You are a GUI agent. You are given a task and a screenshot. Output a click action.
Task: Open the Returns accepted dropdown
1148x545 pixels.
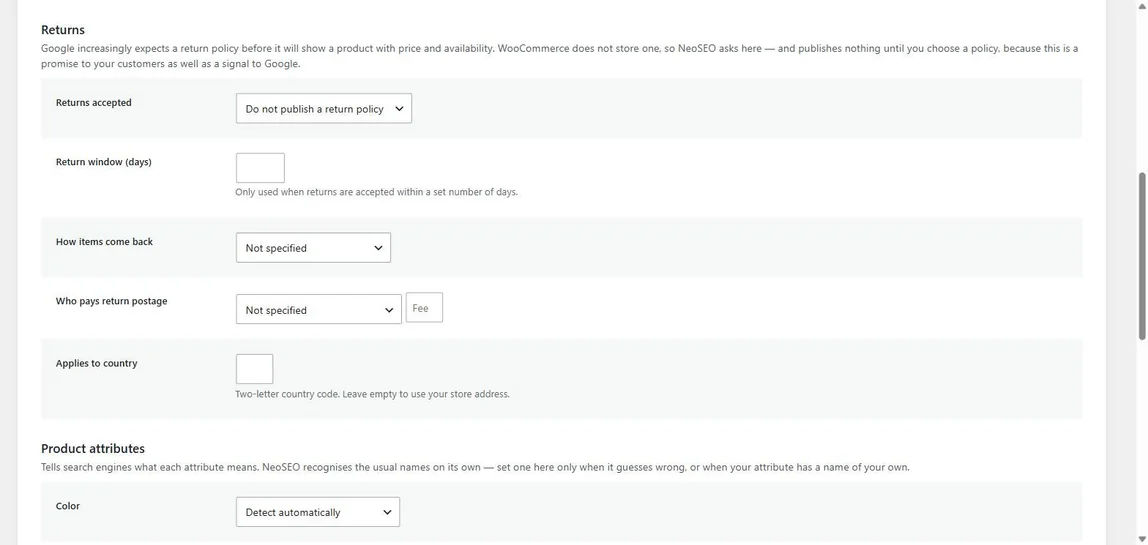(324, 108)
